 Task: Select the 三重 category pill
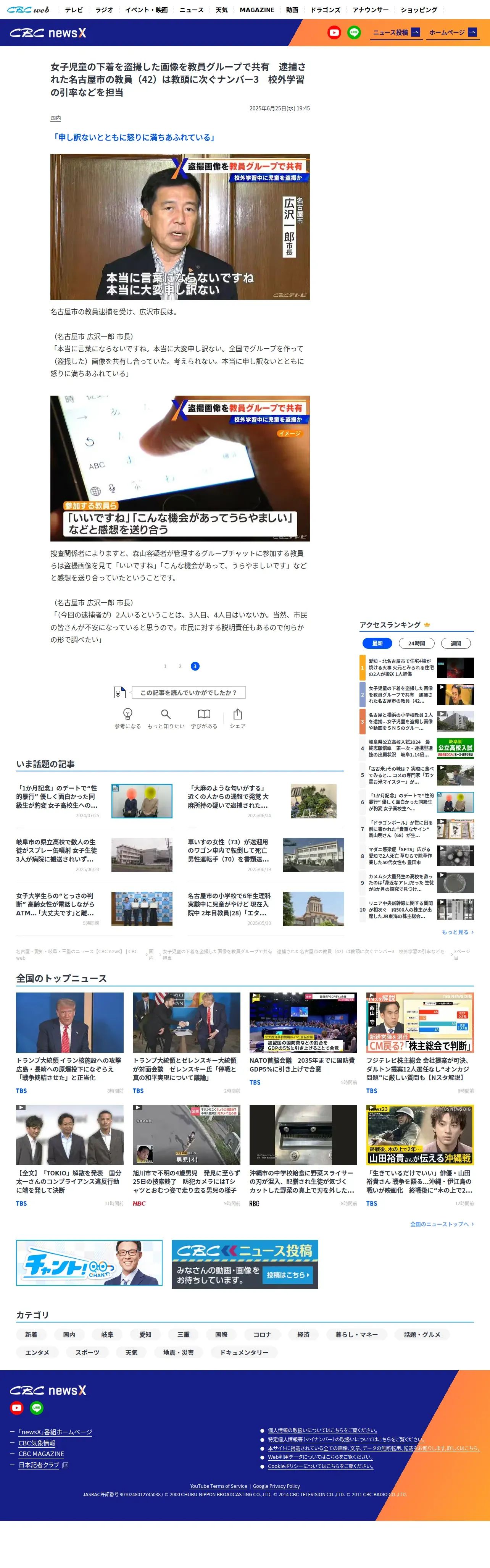(x=183, y=1334)
